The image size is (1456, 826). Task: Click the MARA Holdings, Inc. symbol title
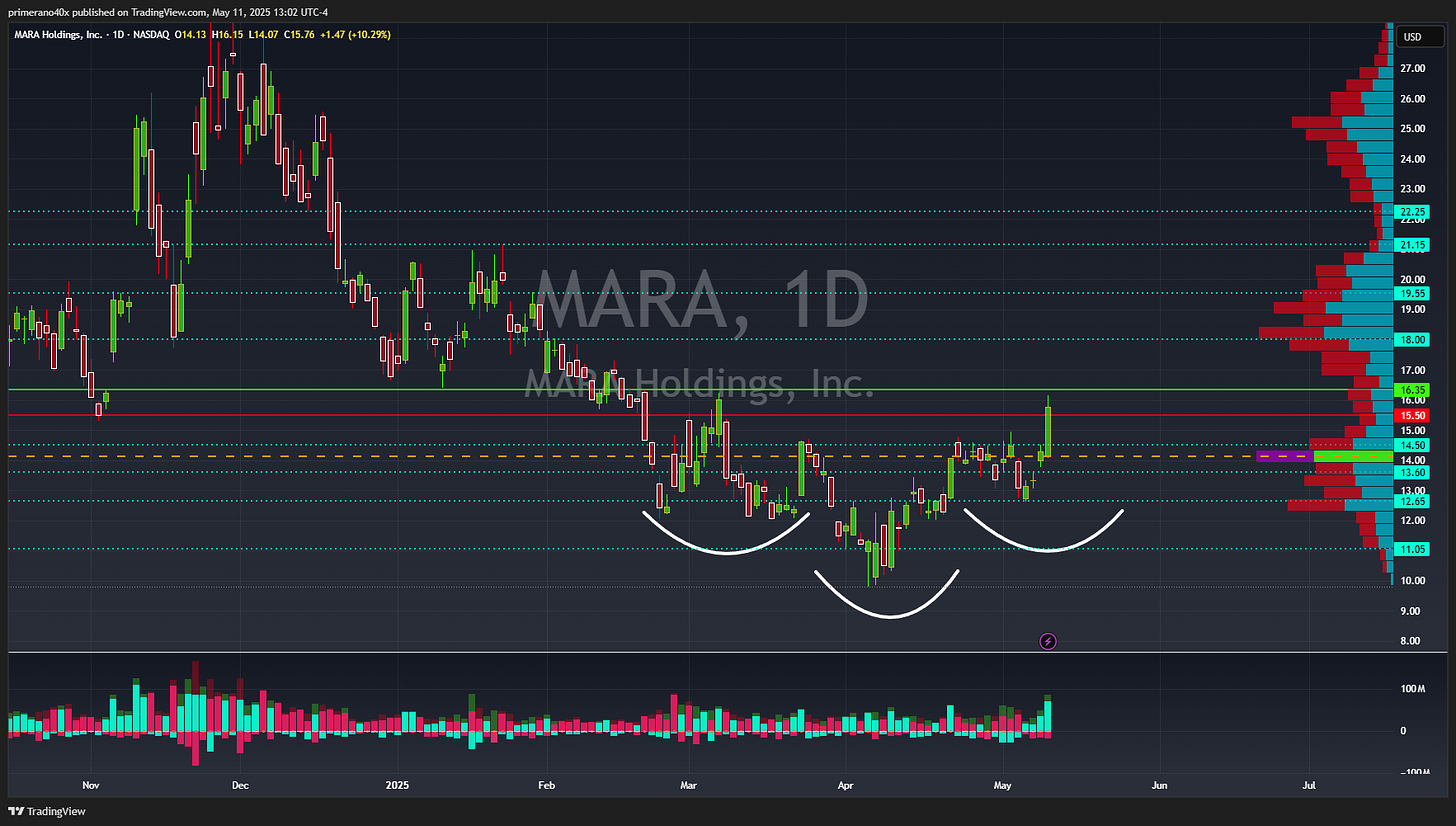56,35
